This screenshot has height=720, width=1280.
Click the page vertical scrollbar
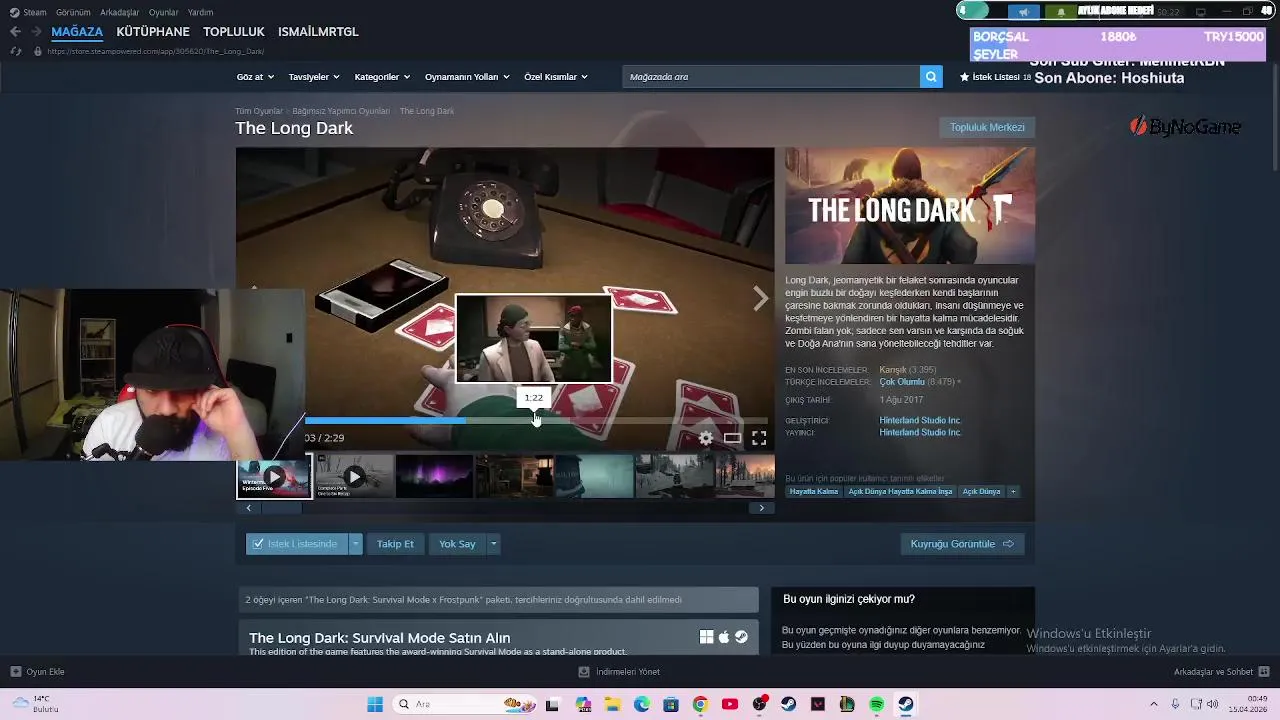click(x=1275, y=115)
